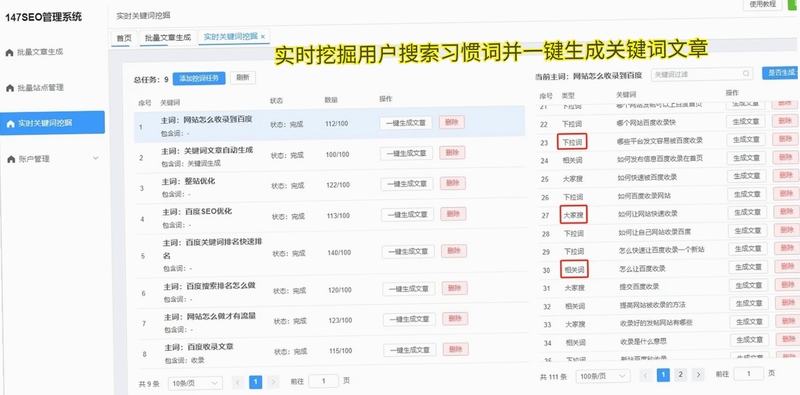Click the home icon beside 批量站点管理
The width and height of the screenshot is (800, 395).
pyautogui.click(x=9, y=88)
